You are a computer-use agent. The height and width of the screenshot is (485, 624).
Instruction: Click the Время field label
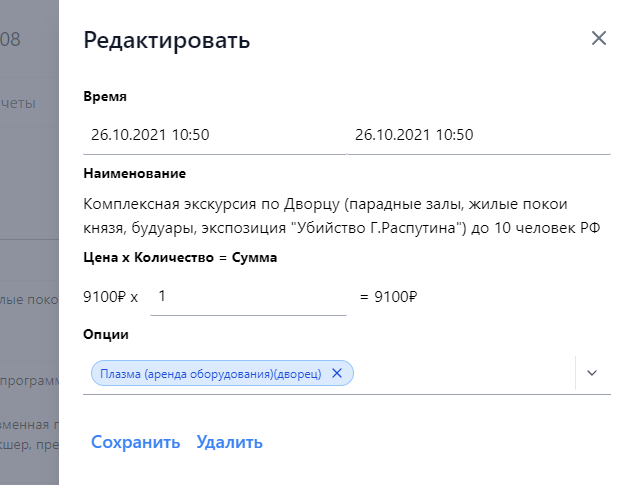click(x=105, y=97)
